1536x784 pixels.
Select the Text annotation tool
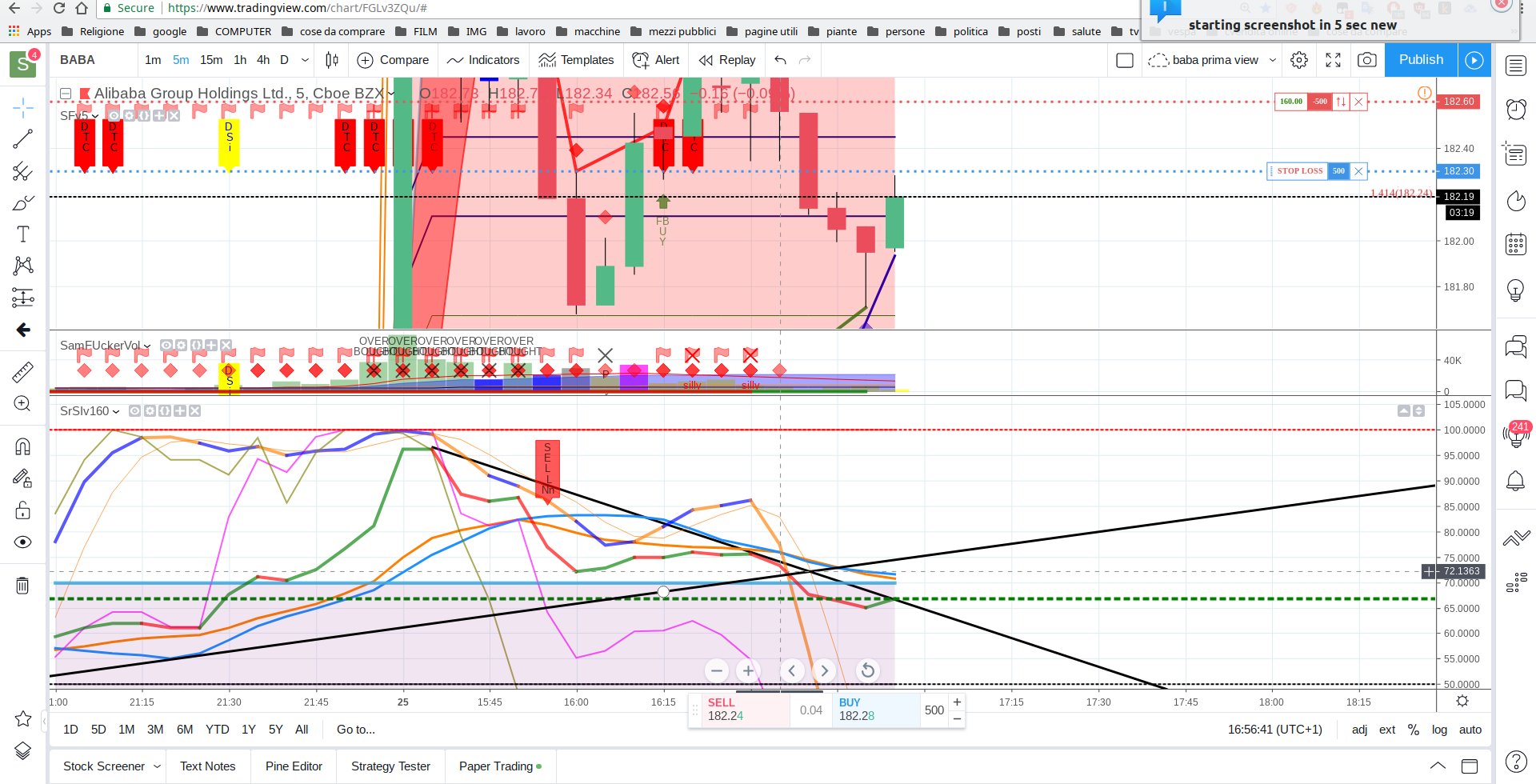pos(22,234)
